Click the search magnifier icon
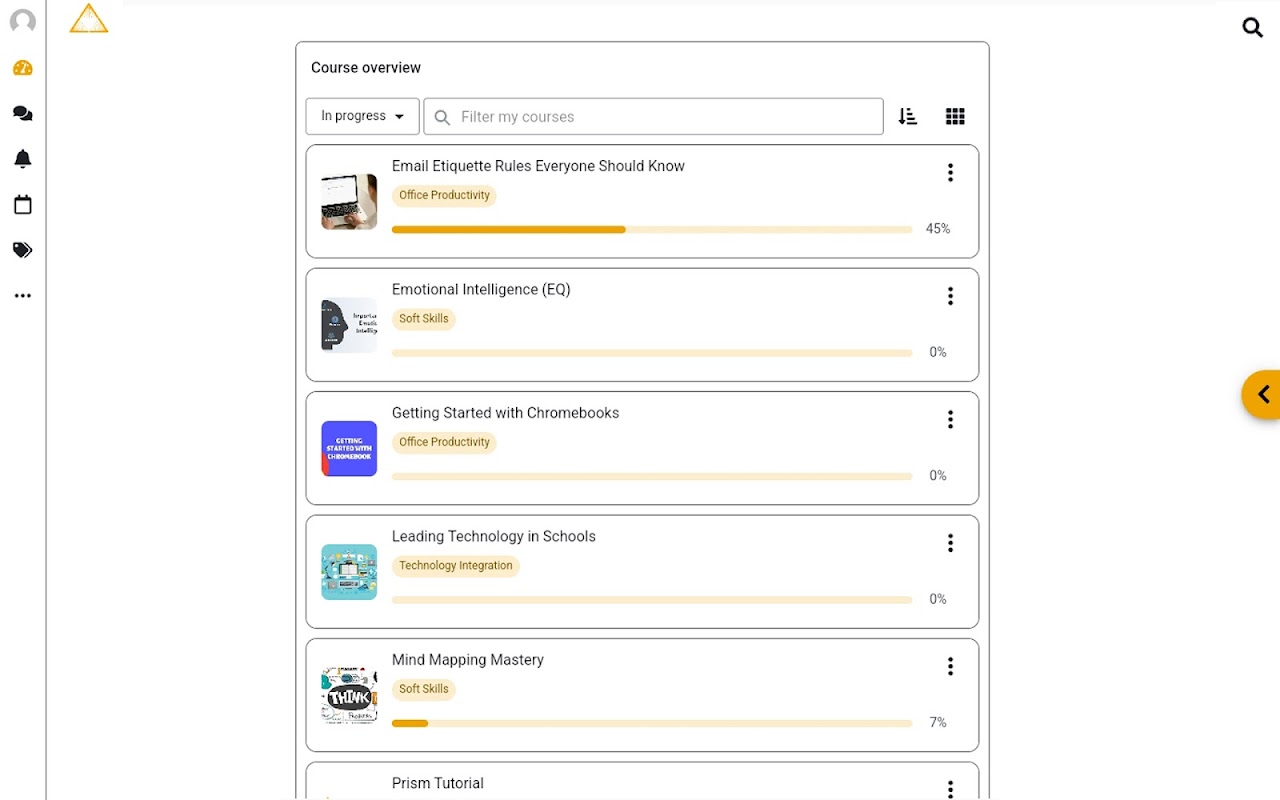The image size is (1280, 800). pos(1252,28)
